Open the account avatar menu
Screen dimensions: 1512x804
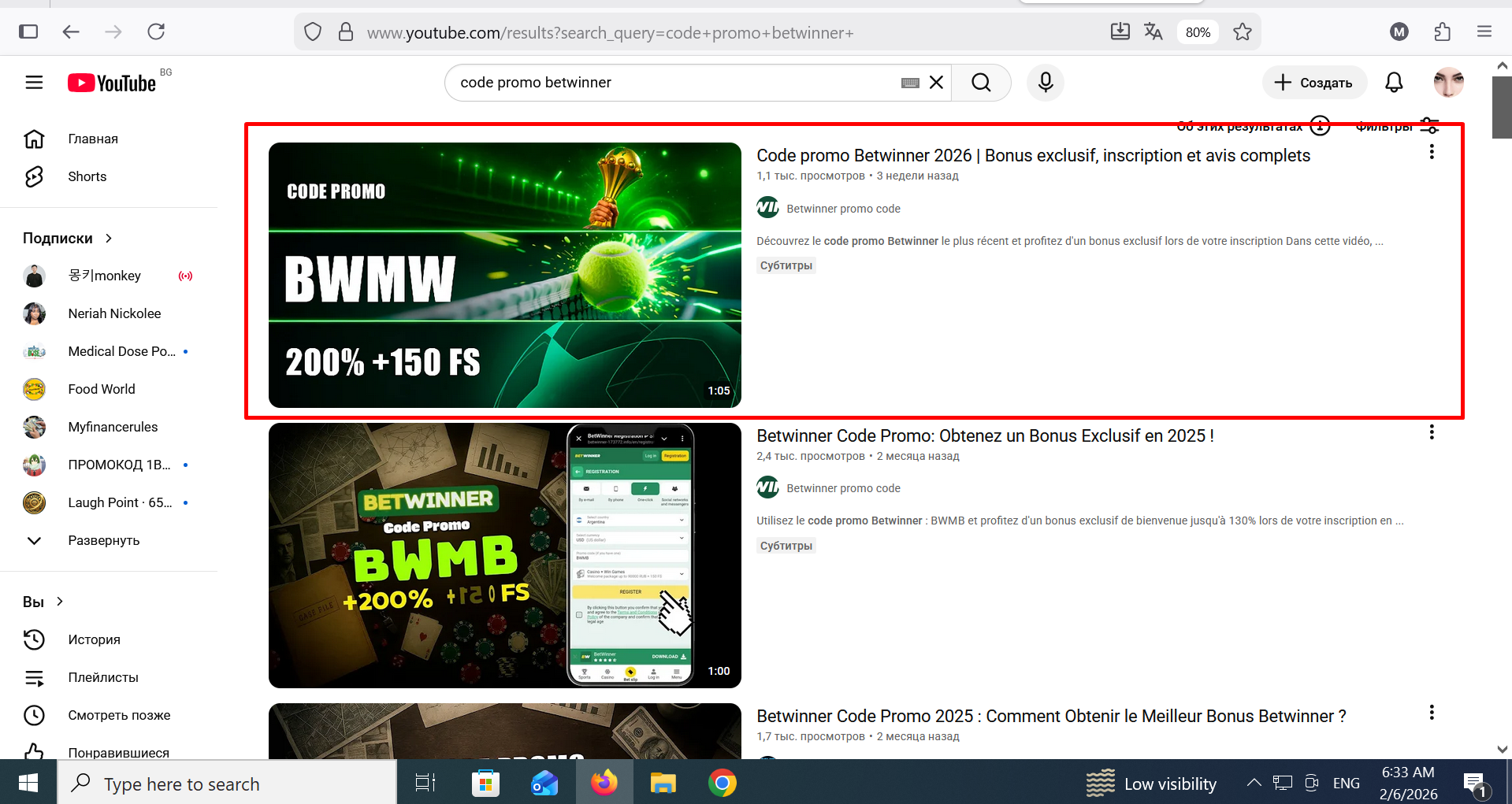[x=1448, y=83]
